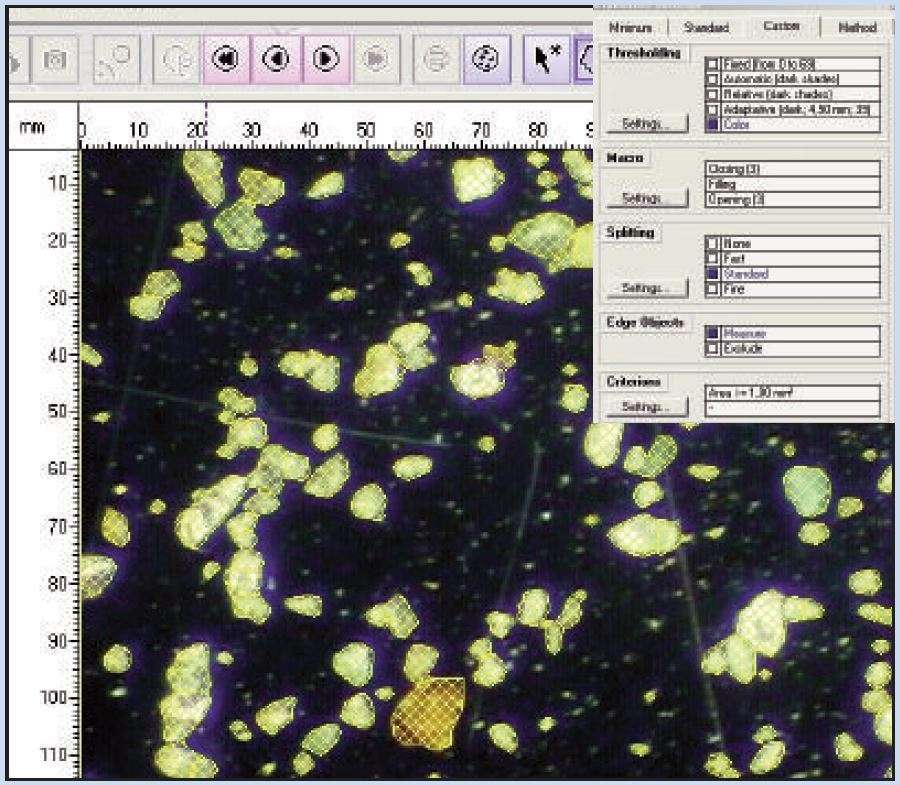Select the arrow pointer tool

coord(545,59)
